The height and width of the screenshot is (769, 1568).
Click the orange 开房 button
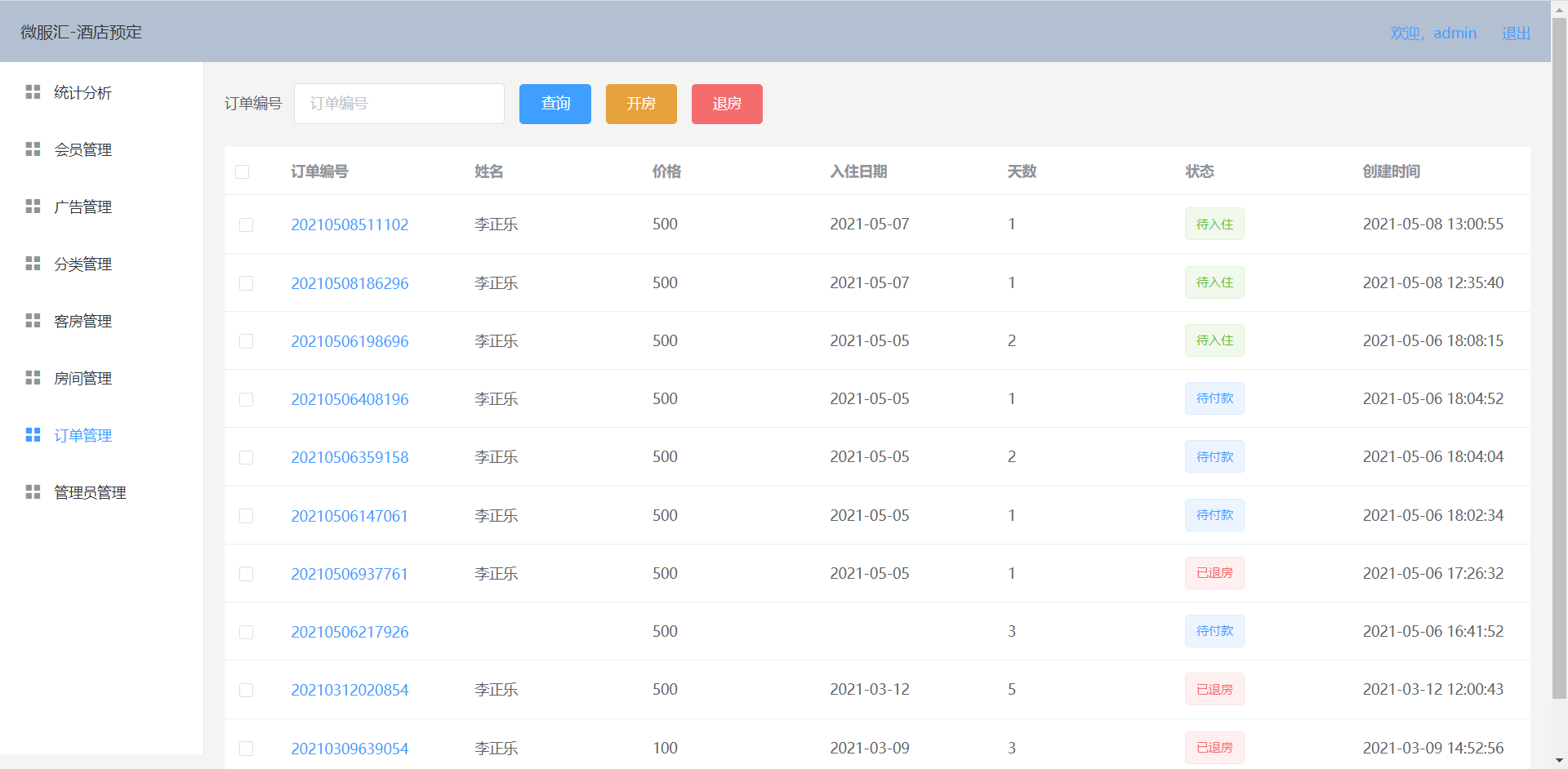641,104
